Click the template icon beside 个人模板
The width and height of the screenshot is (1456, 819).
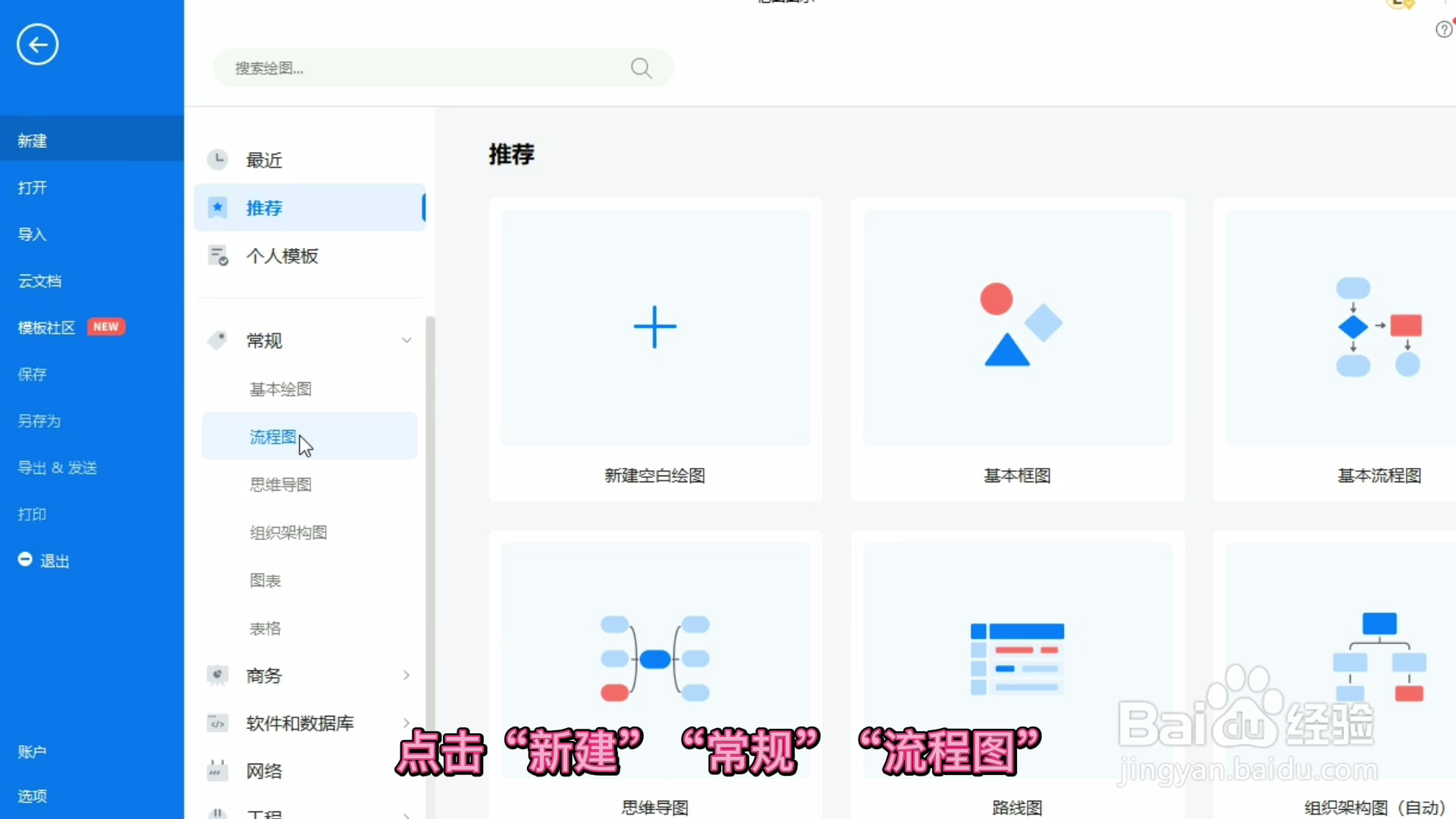point(218,256)
